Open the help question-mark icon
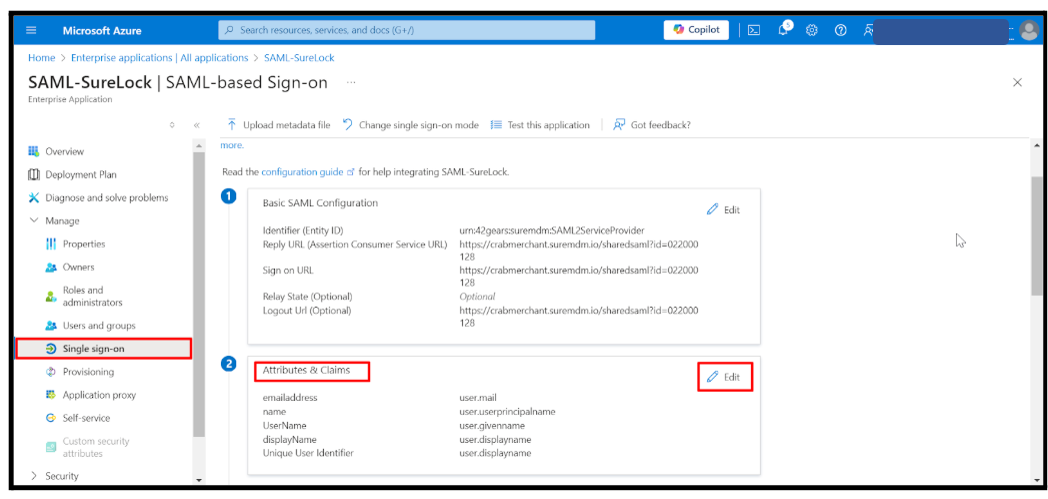Image resolution: width=1048 pixels, height=499 pixels. pyautogui.click(x=841, y=30)
